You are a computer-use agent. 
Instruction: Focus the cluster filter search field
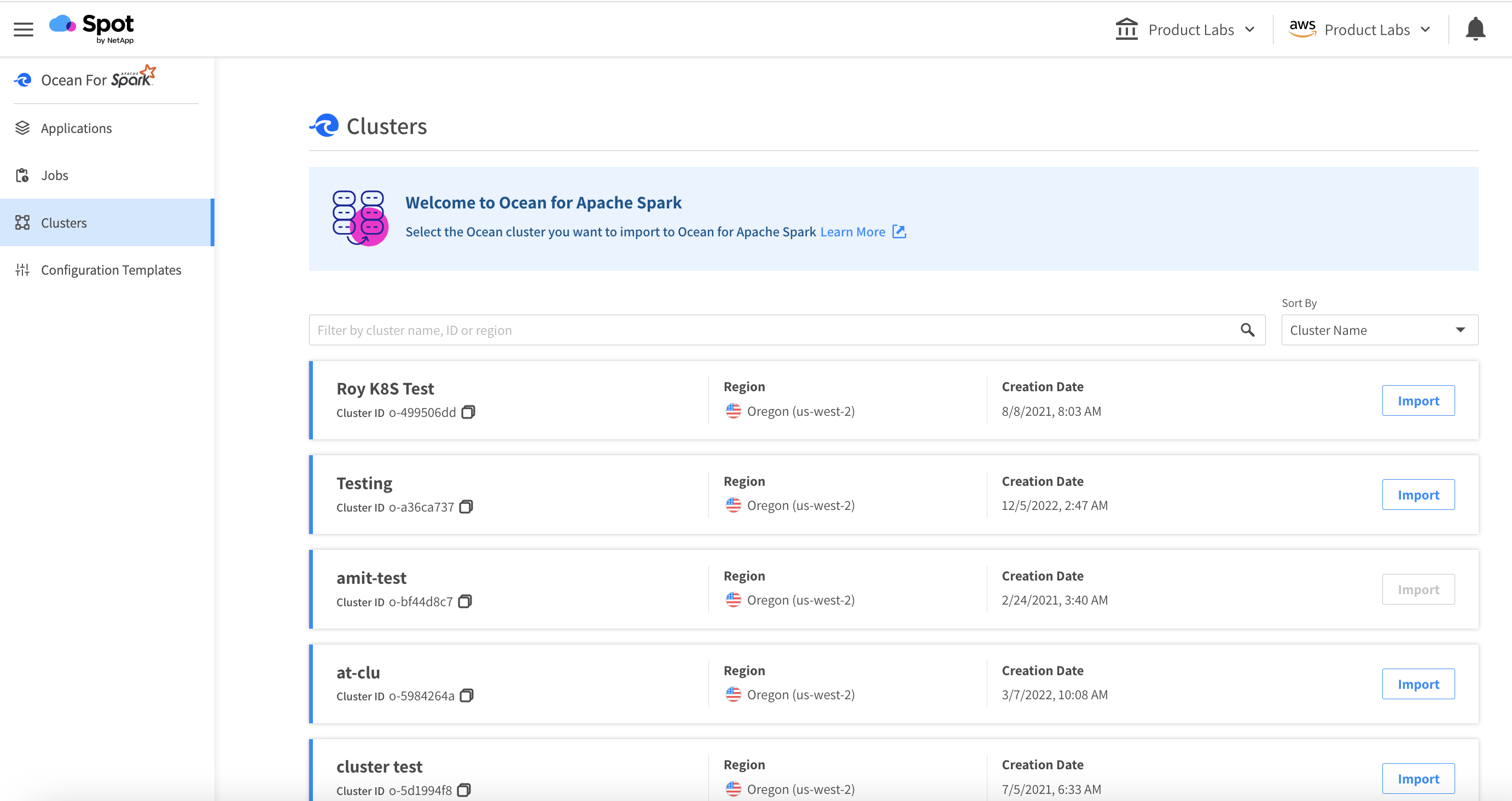pos(787,330)
